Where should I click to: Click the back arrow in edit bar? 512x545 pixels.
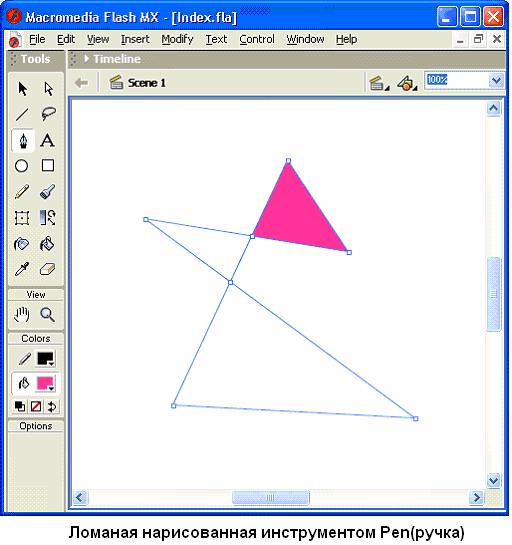click(x=82, y=83)
